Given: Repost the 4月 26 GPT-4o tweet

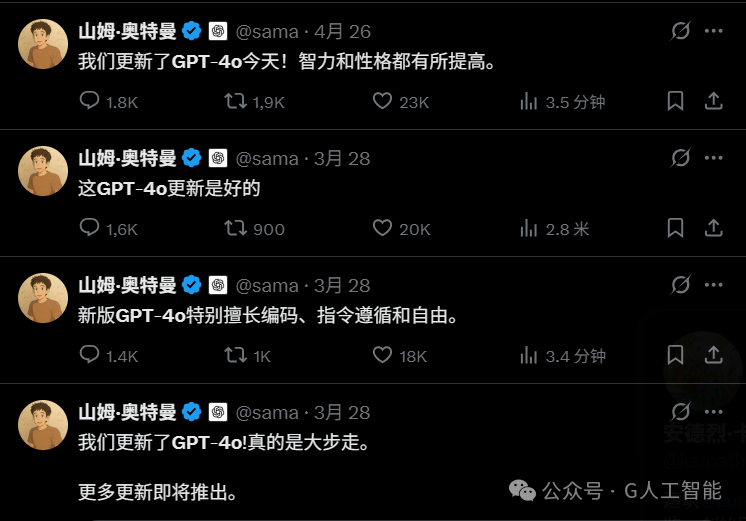Looking at the screenshot, I should click(254, 101).
